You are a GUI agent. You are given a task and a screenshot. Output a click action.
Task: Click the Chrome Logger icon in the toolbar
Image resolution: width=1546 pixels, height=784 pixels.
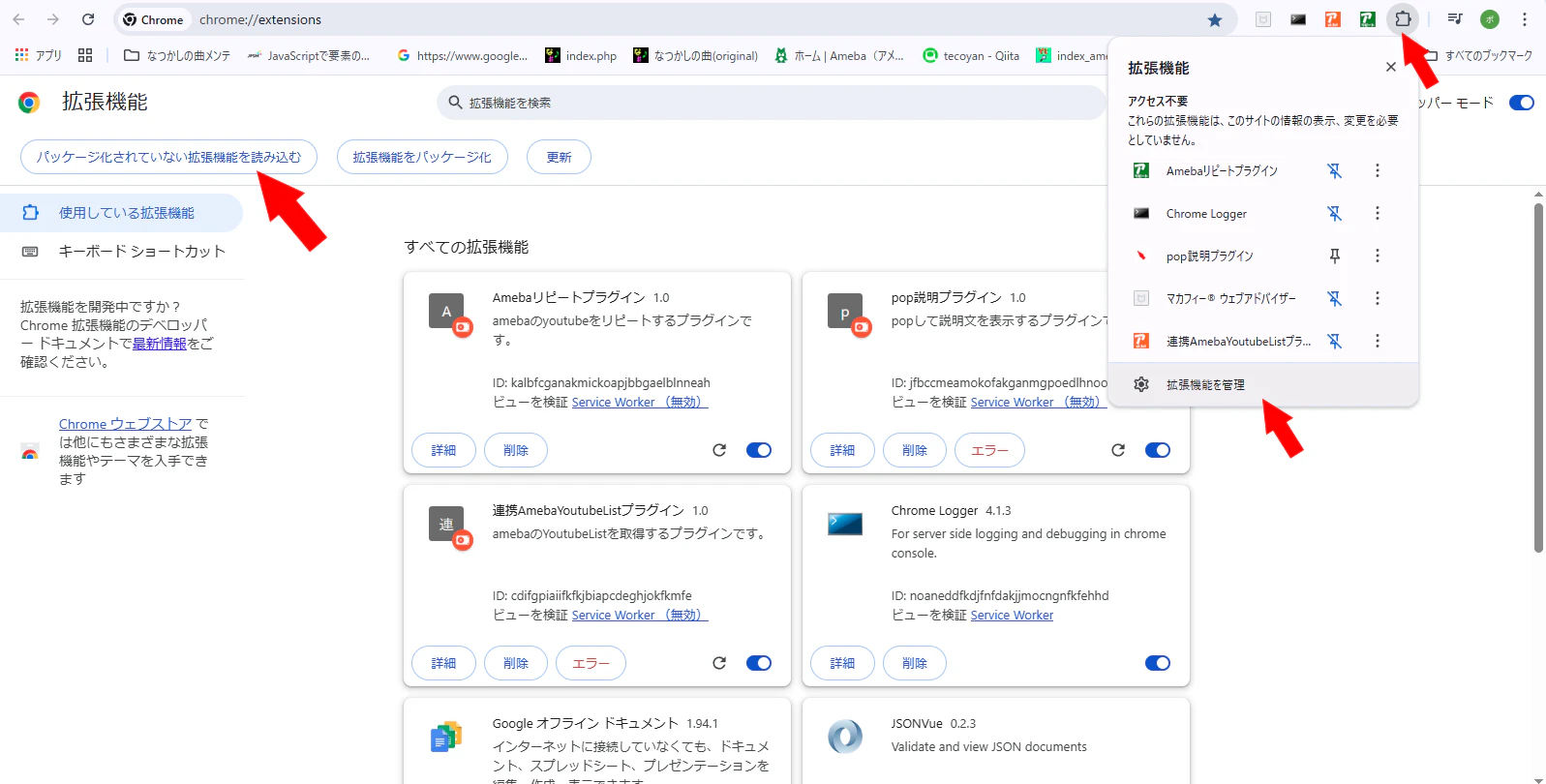pyautogui.click(x=1298, y=19)
